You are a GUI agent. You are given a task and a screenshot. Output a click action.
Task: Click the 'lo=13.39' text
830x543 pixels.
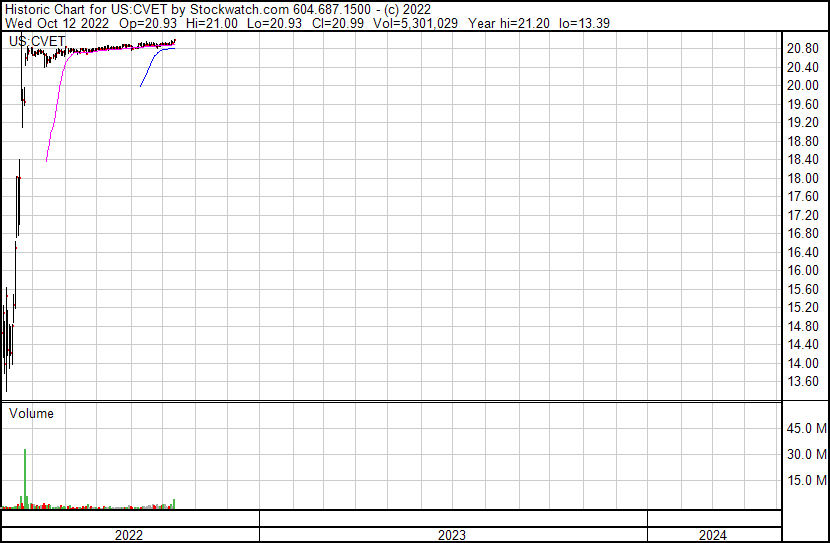click(584, 23)
